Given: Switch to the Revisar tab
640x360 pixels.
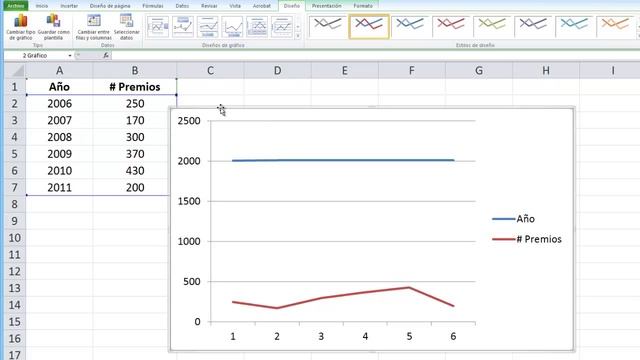Looking at the screenshot, I should pyautogui.click(x=209, y=6).
